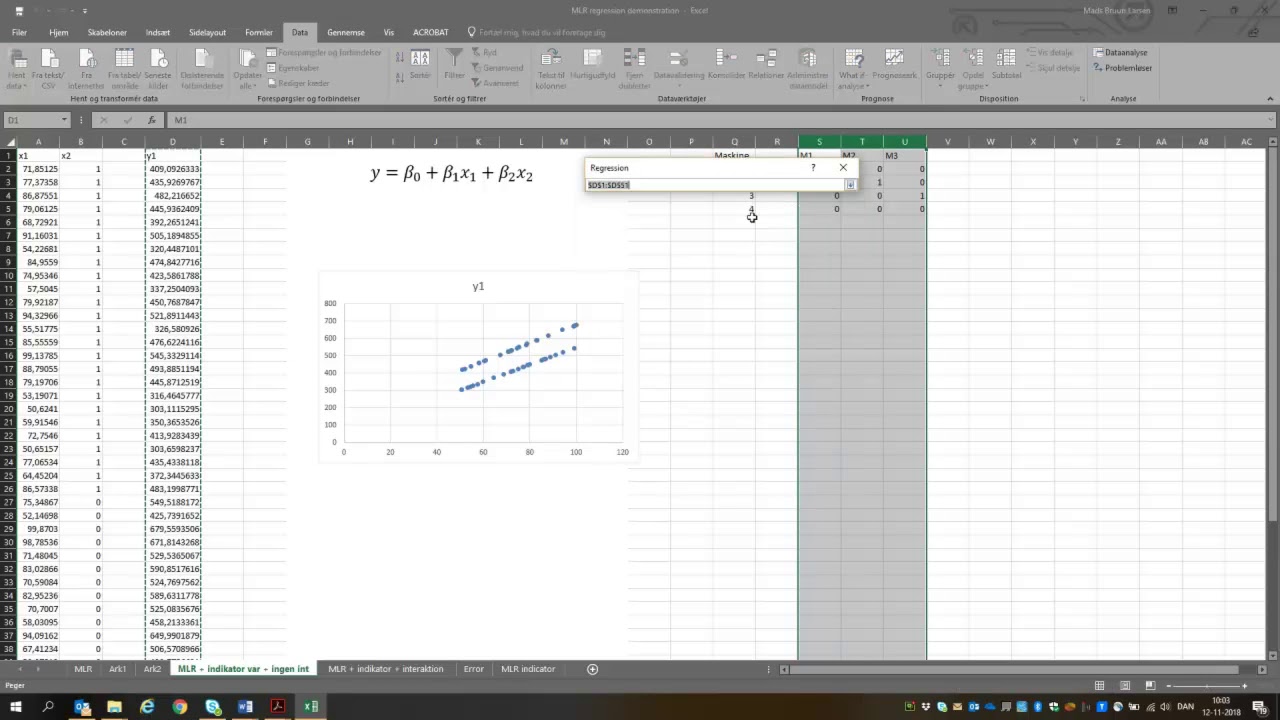Open Word from the taskbar
The height and width of the screenshot is (720, 1280).
(x=245, y=707)
